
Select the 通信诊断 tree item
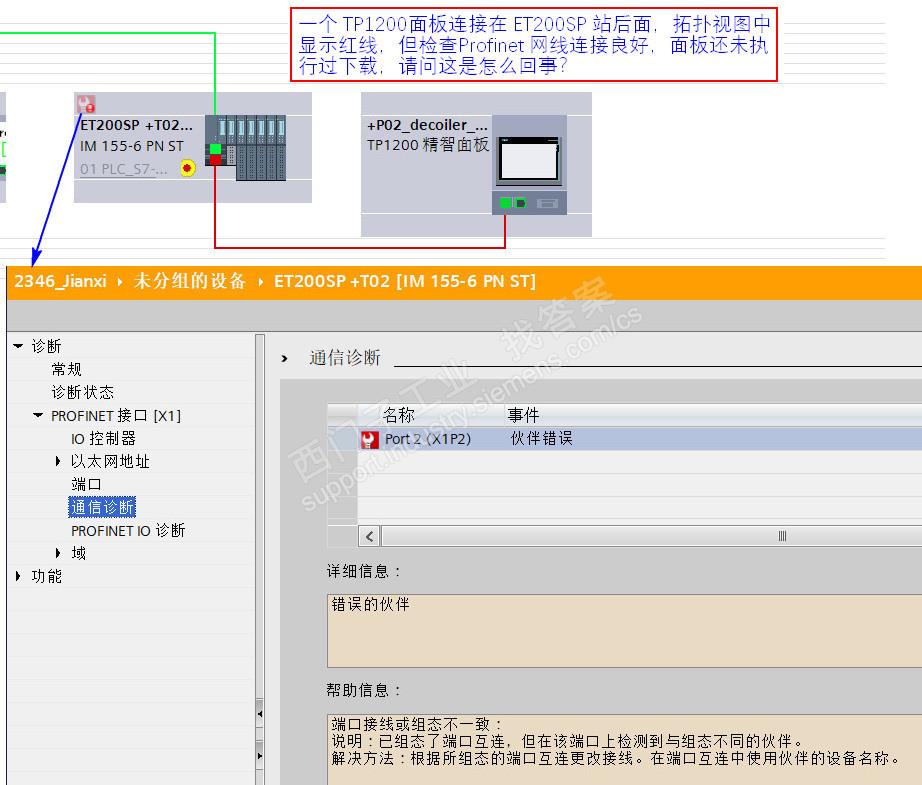pos(102,507)
